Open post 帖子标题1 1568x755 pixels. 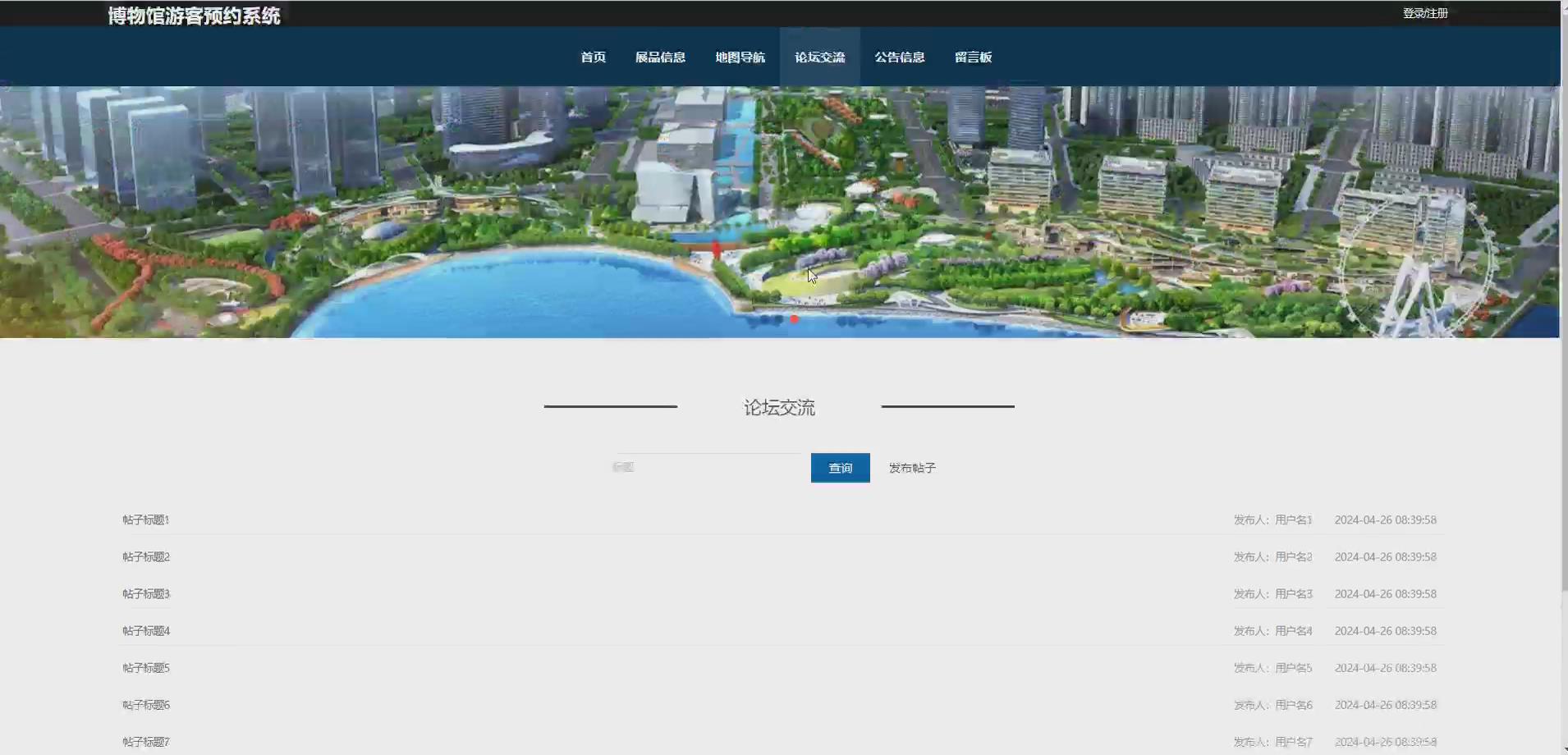coord(146,519)
